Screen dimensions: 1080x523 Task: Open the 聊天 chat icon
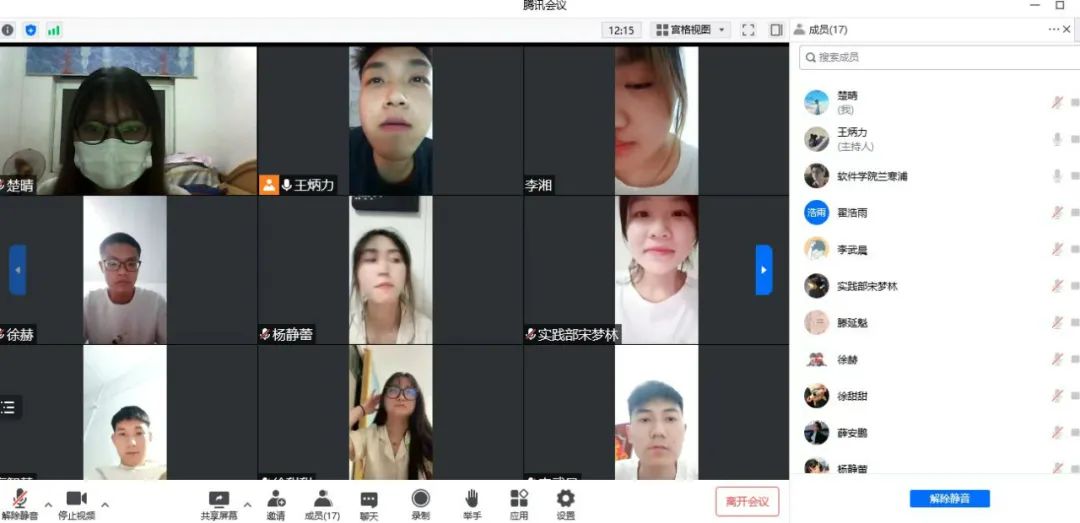(x=369, y=499)
